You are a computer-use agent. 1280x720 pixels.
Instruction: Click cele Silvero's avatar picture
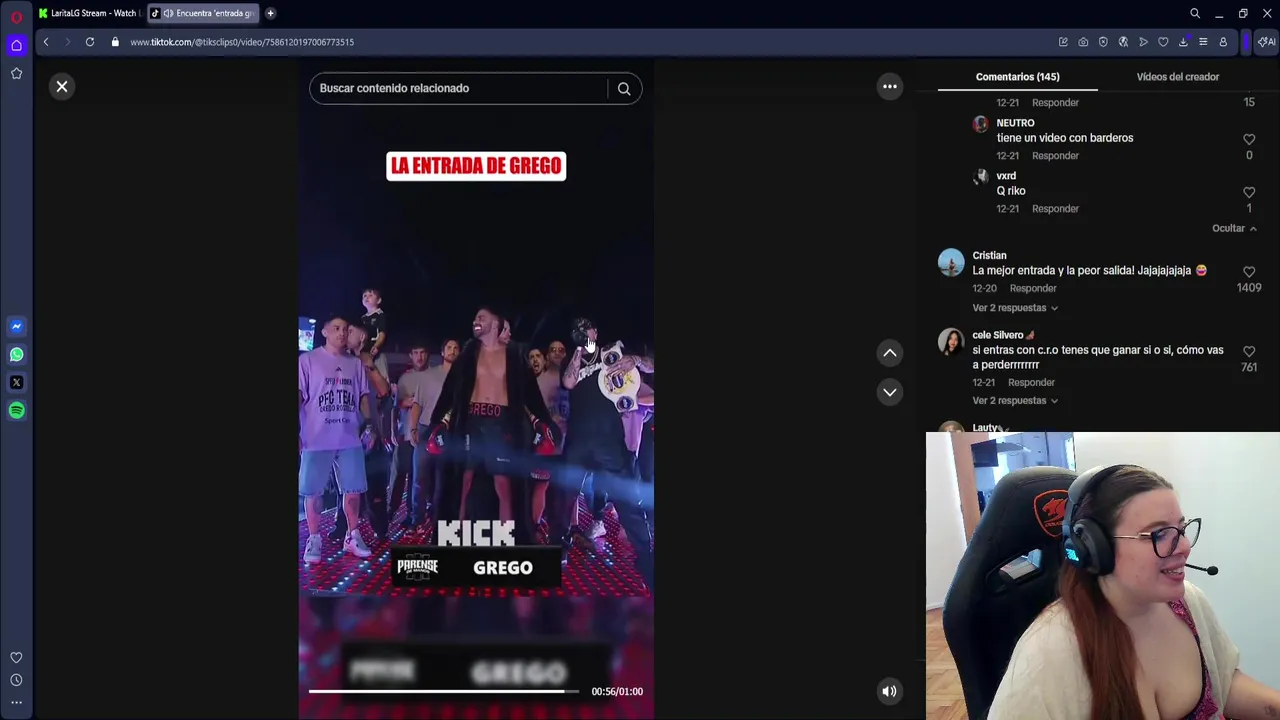[x=951, y=341]
